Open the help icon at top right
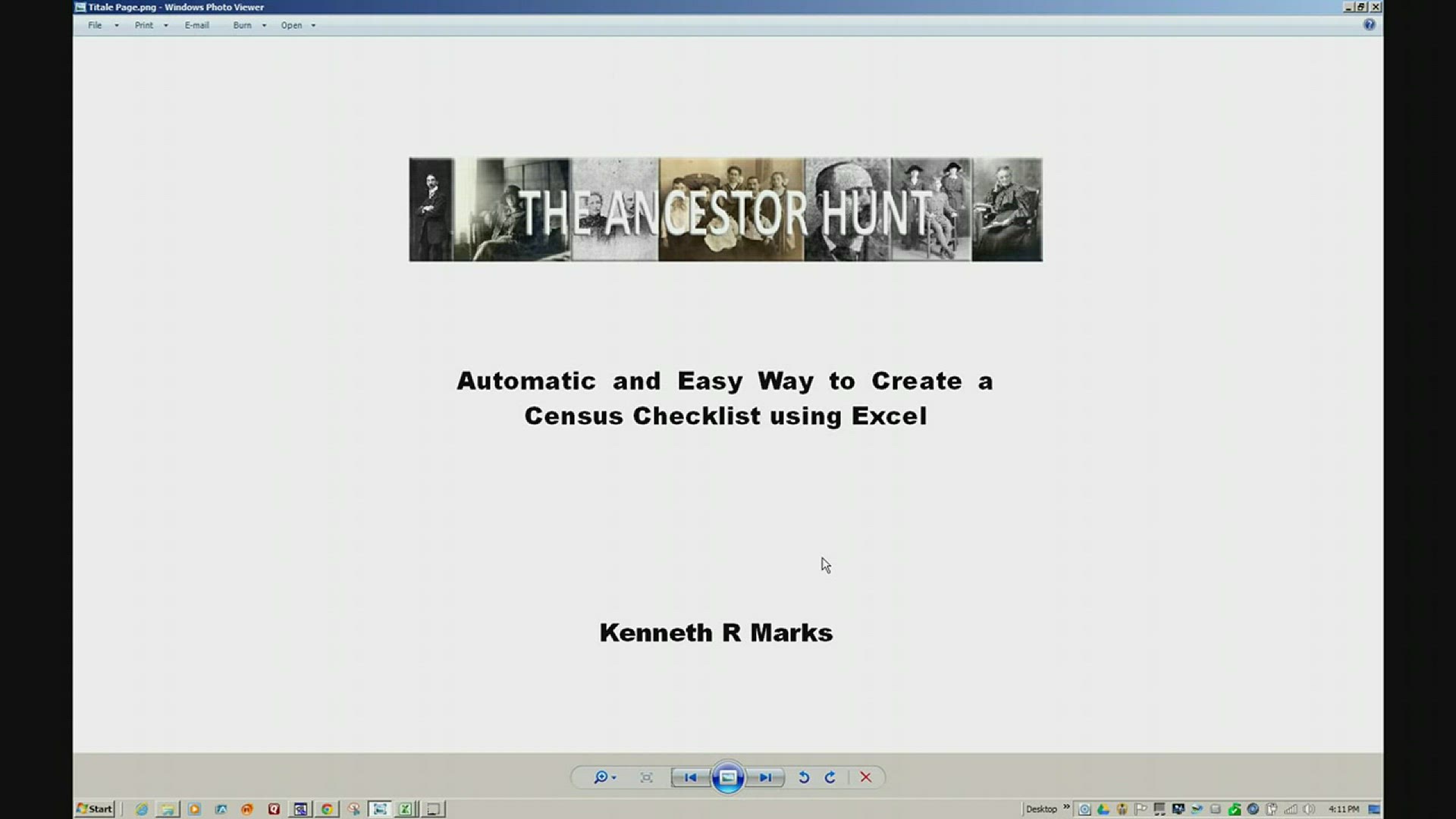This screenshot has height=819, width=1456. pos(1369,25)
